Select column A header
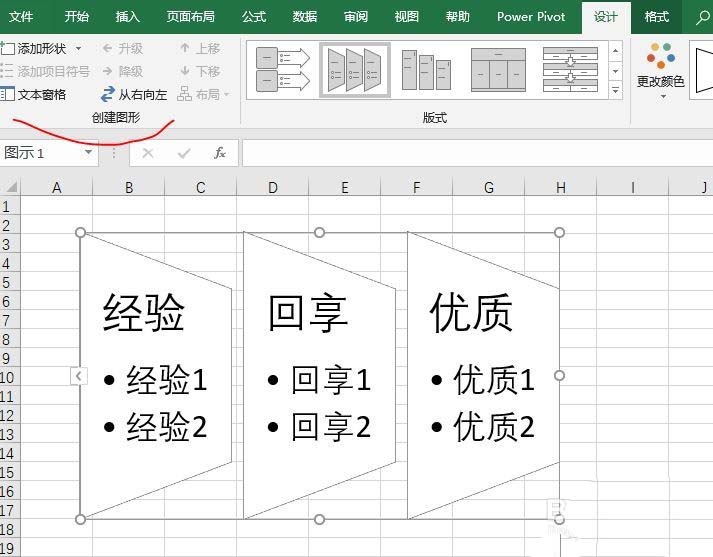Screen dimensions: 713x557 (56, 187)
